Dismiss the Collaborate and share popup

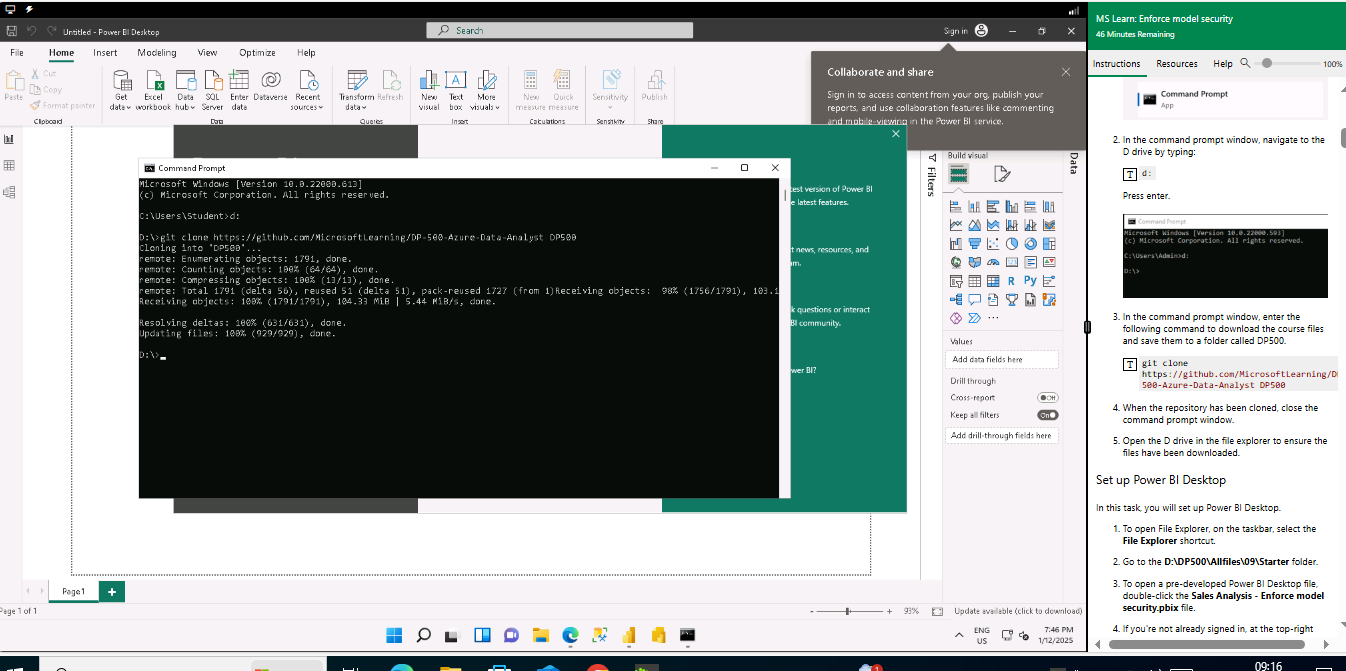click(1066, 72)
